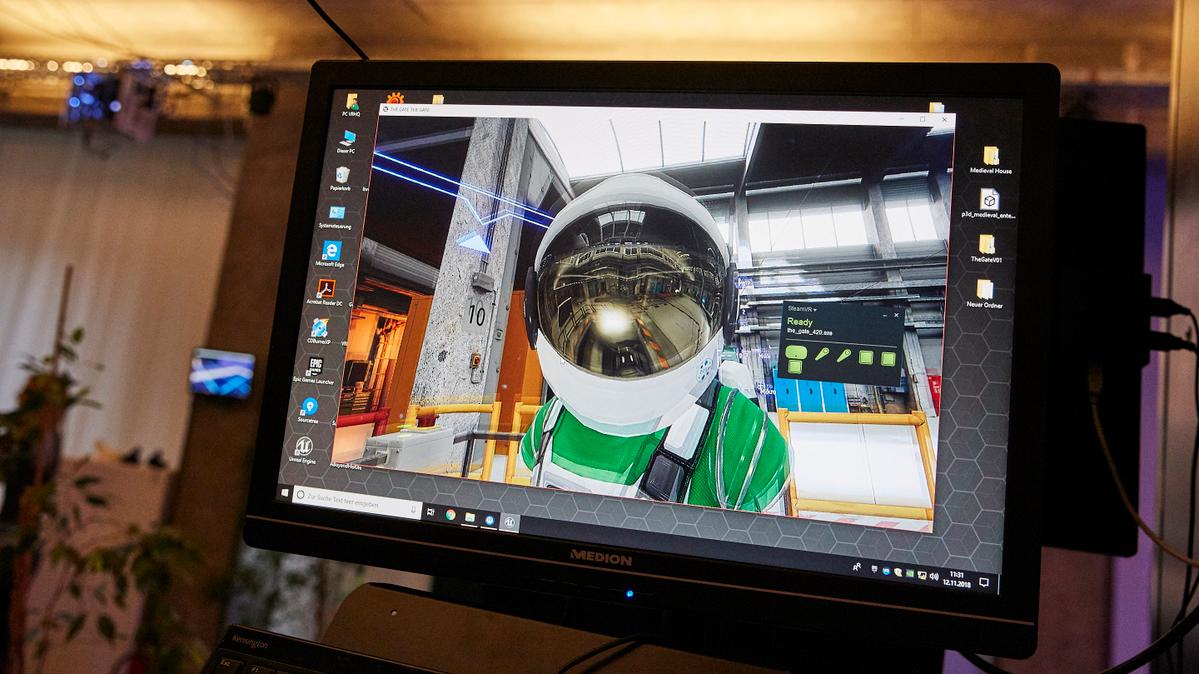Close The Gate game window

[x=944, y=119]
